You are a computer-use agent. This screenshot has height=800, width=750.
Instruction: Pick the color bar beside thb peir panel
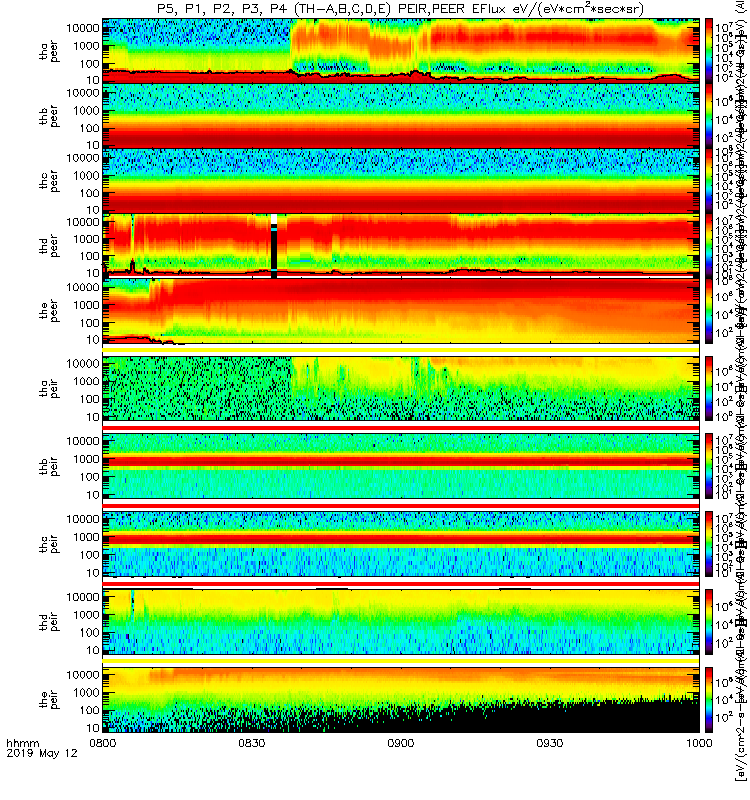[x=709, y=466]
